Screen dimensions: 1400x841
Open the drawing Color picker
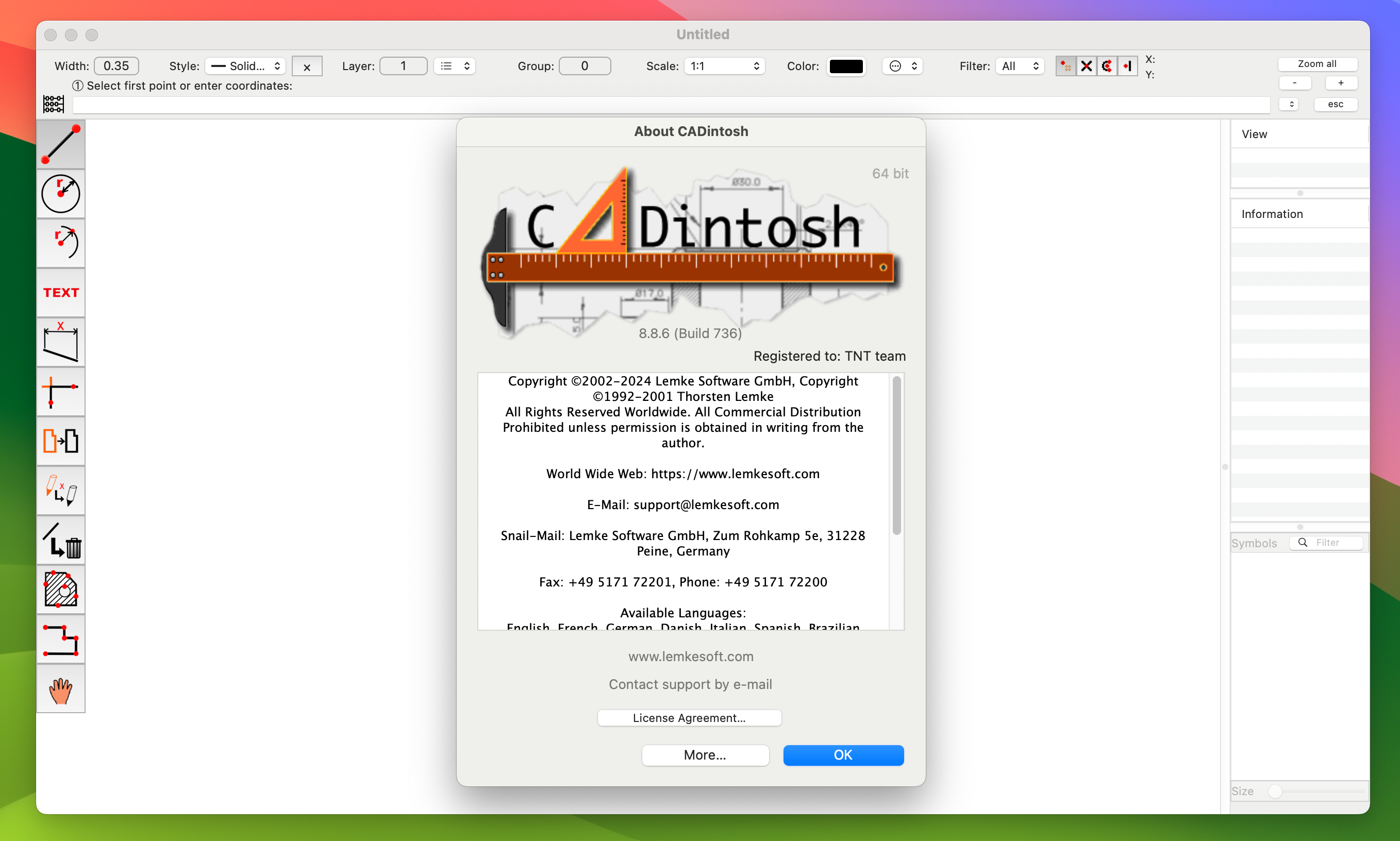(846, 66)
